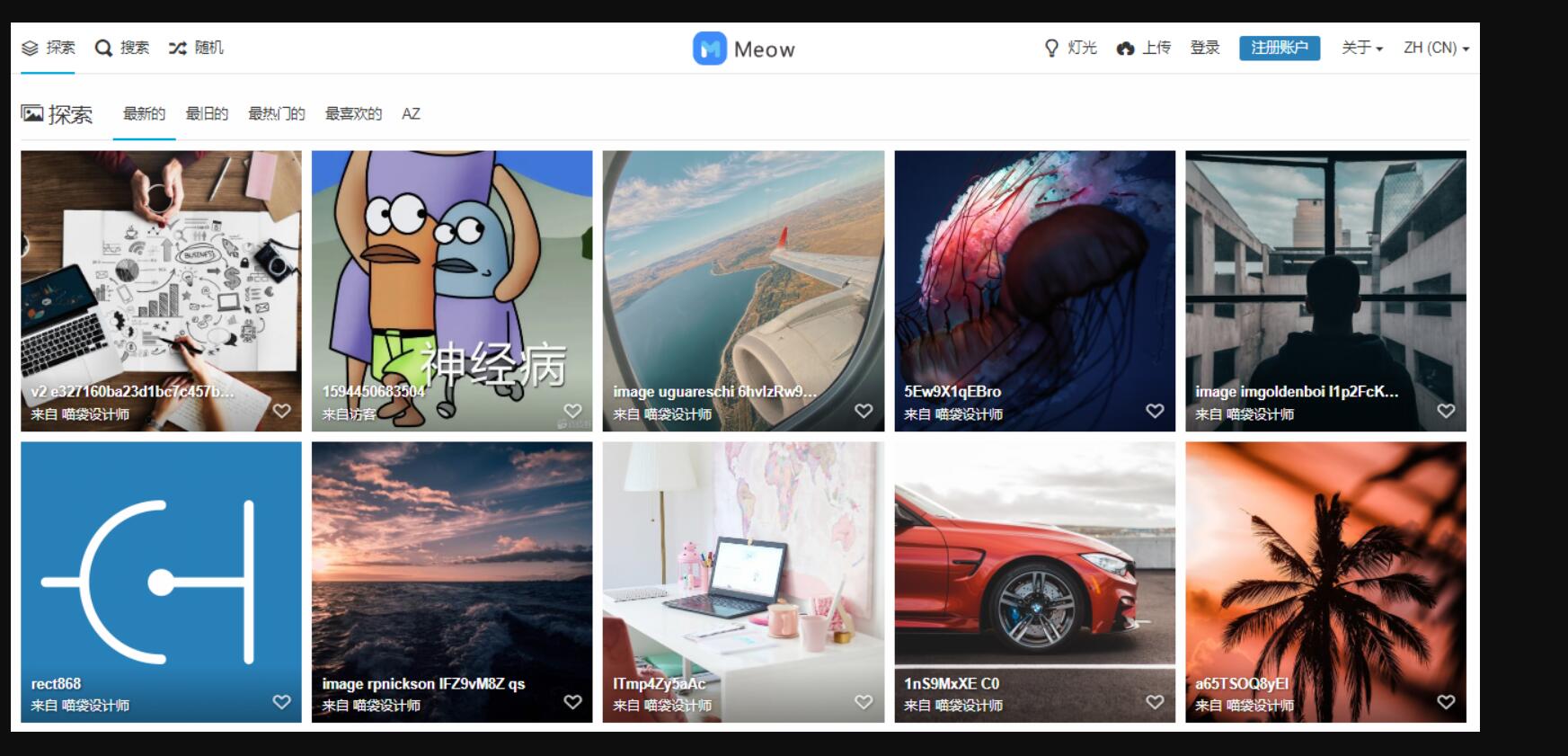
Task: Switch to the 最喜欢的 tab
Action: (x=353, y=114)
